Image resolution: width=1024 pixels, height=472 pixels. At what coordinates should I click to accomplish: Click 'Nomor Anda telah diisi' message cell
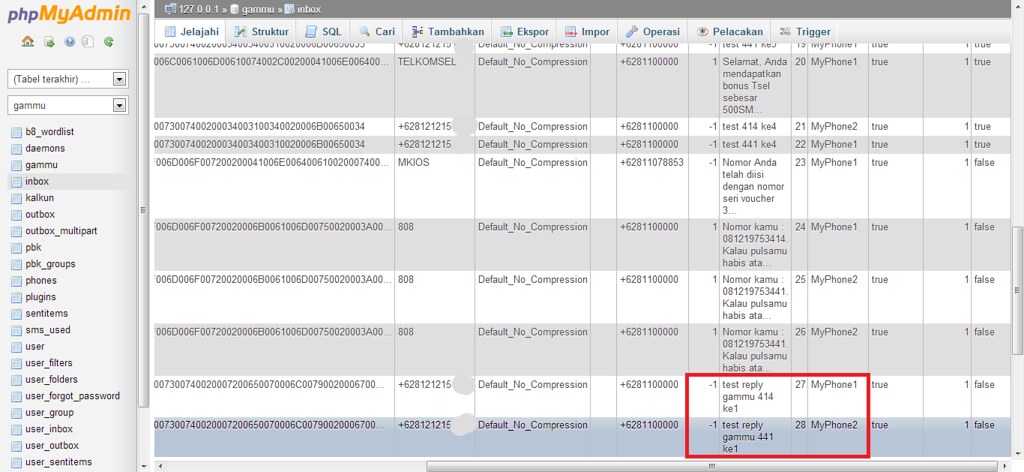coord(754,187)
